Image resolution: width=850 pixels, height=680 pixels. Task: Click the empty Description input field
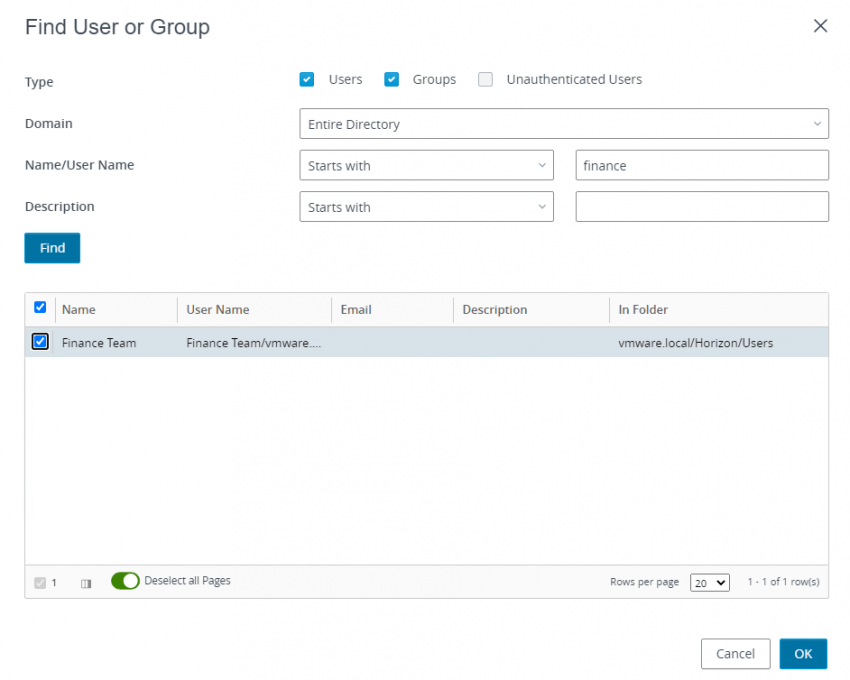click(x=701, y=206)
